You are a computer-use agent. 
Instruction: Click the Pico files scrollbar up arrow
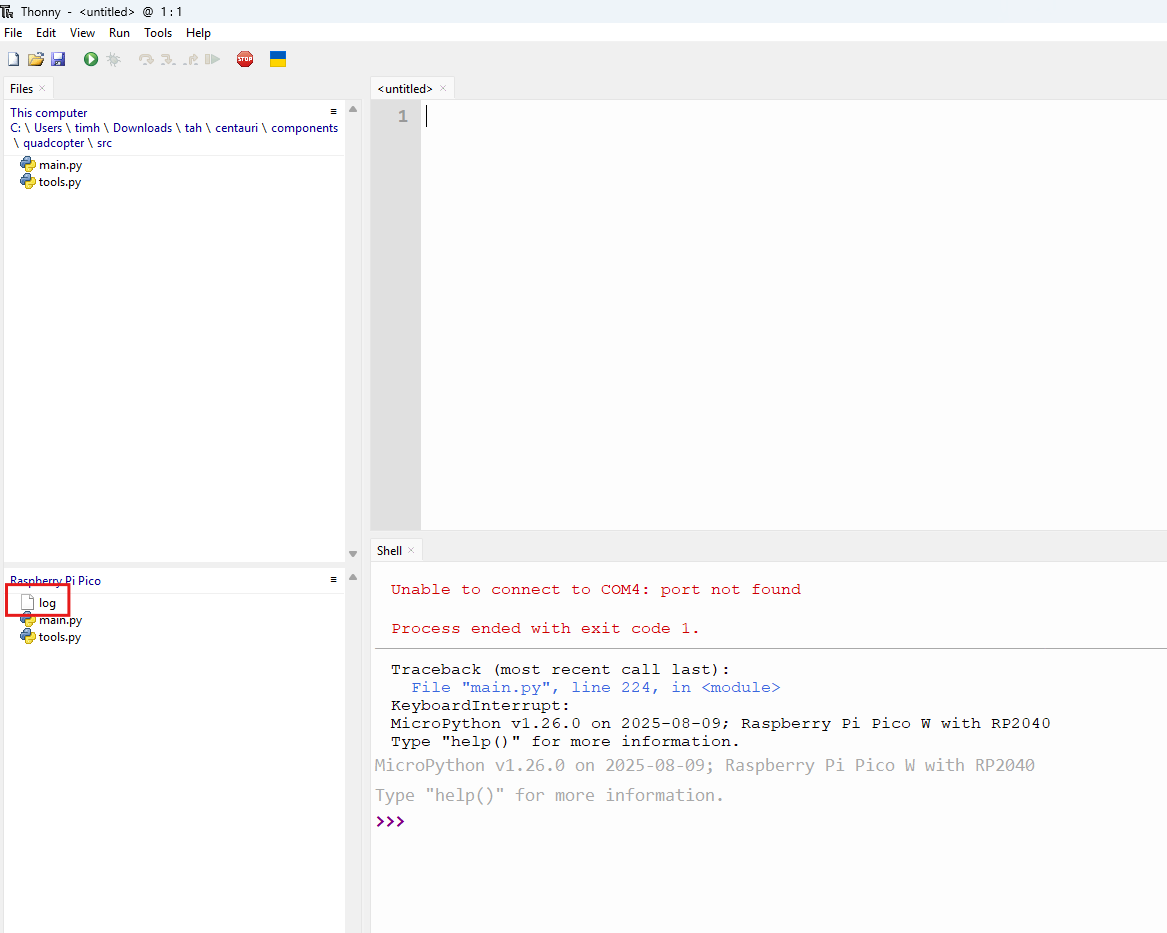pyautogui.click(x=354, y=577)
